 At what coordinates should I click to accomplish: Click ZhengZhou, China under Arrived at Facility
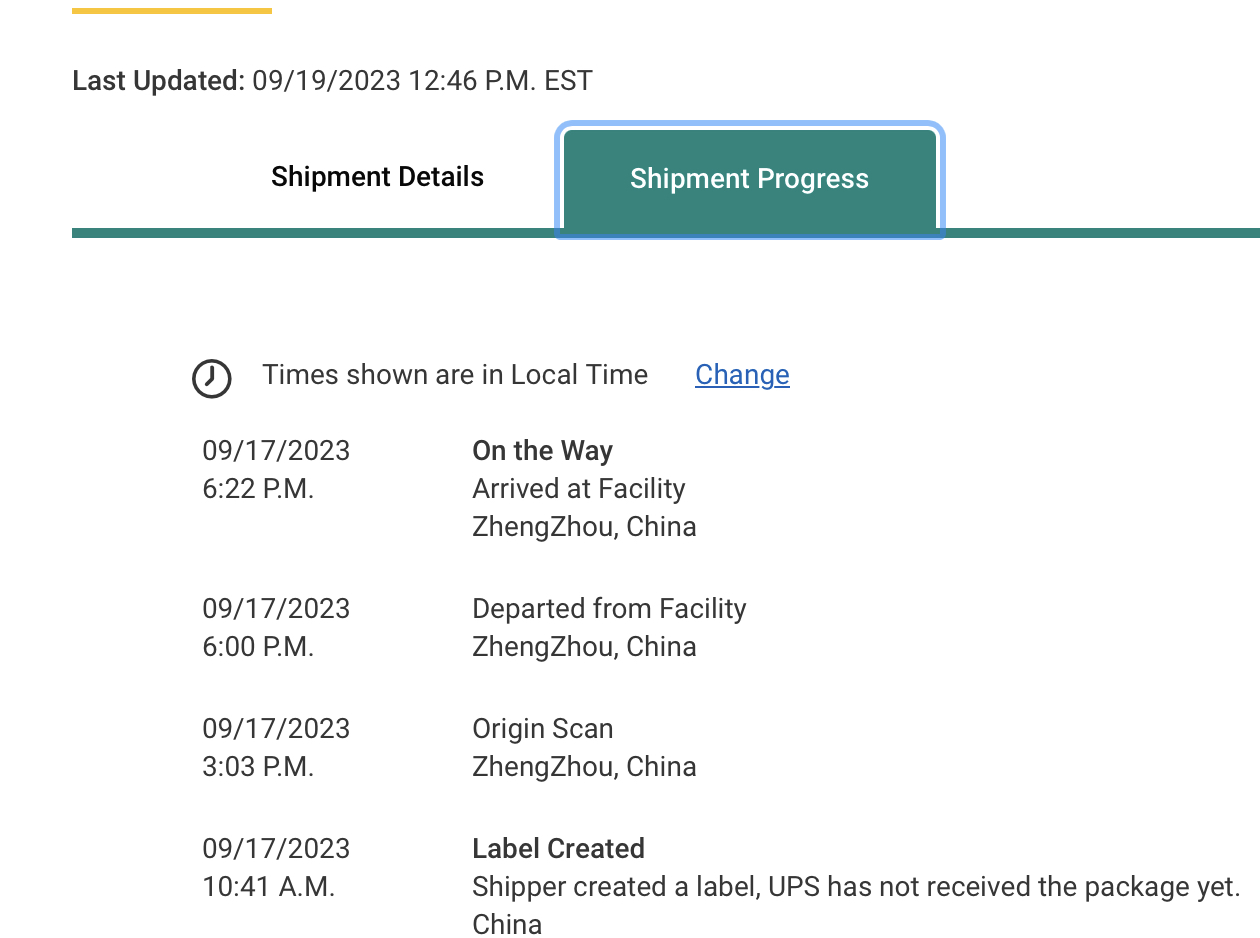584,527
